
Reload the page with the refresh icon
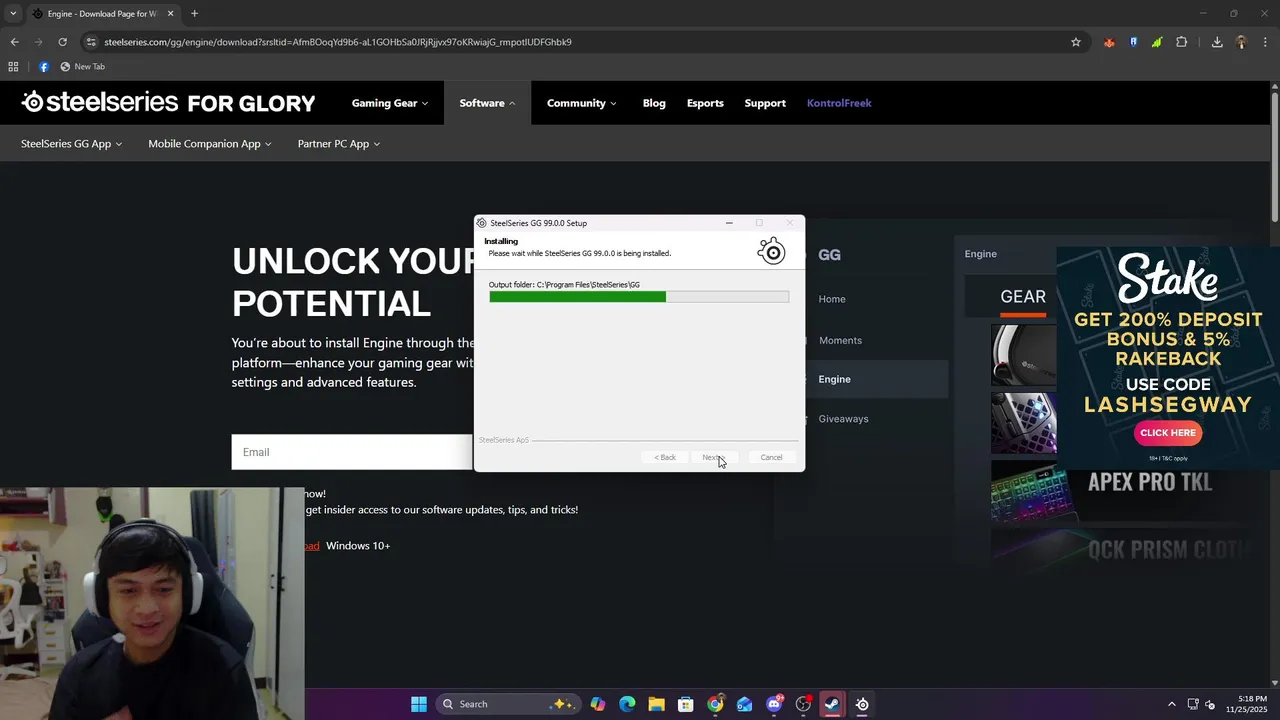pos(62,42)
